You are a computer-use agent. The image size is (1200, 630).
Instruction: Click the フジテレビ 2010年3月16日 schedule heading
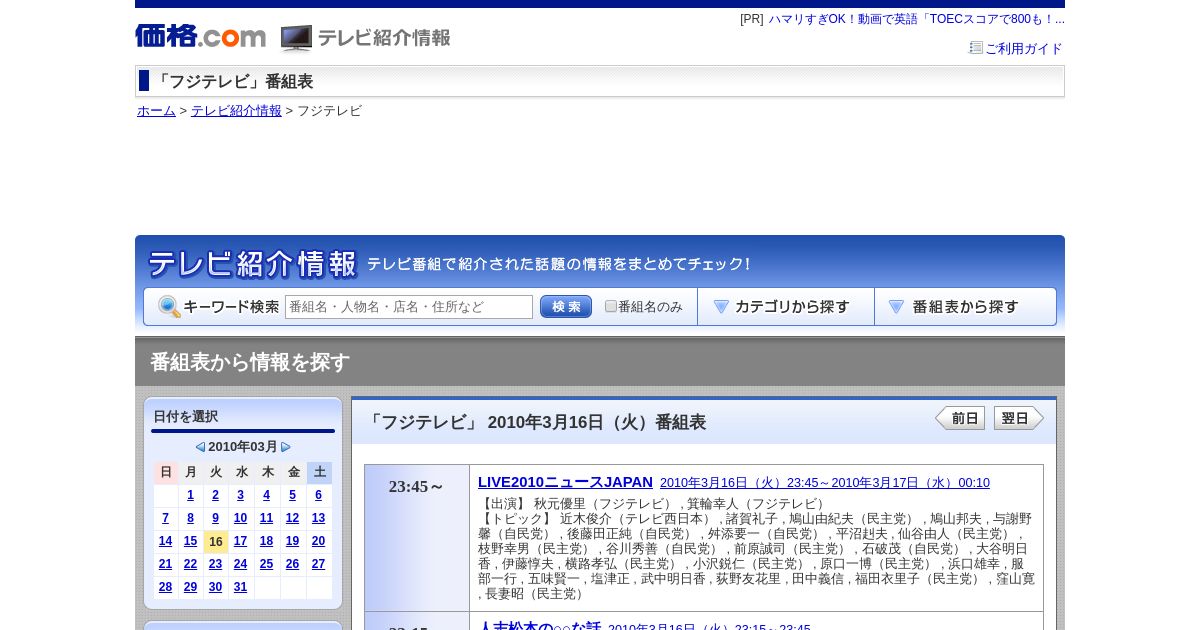coord(535,422)
